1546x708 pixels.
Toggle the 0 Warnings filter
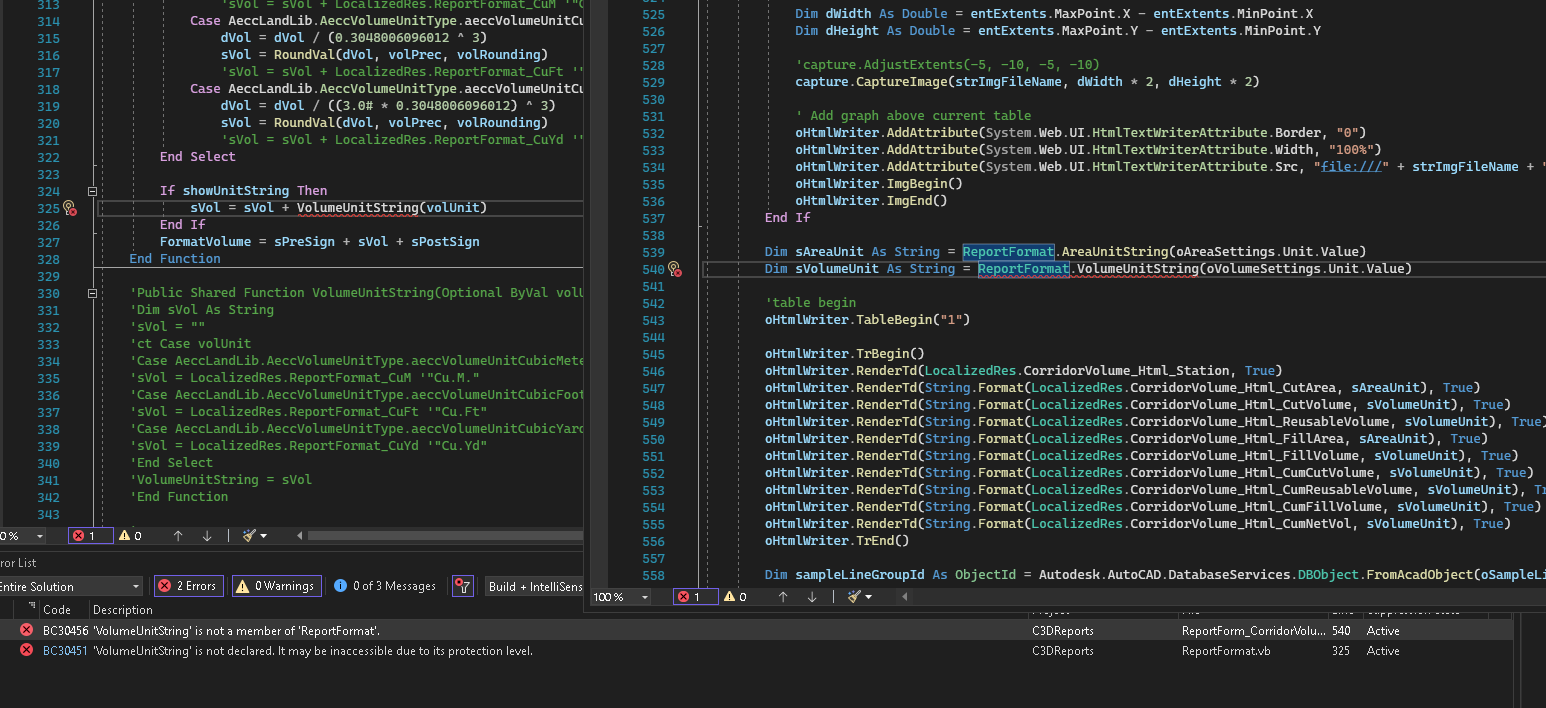[276, 586]
